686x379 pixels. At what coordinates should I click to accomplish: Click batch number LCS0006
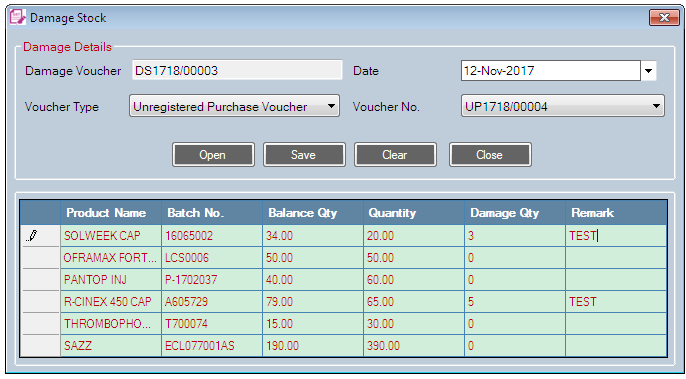point(212,258)
